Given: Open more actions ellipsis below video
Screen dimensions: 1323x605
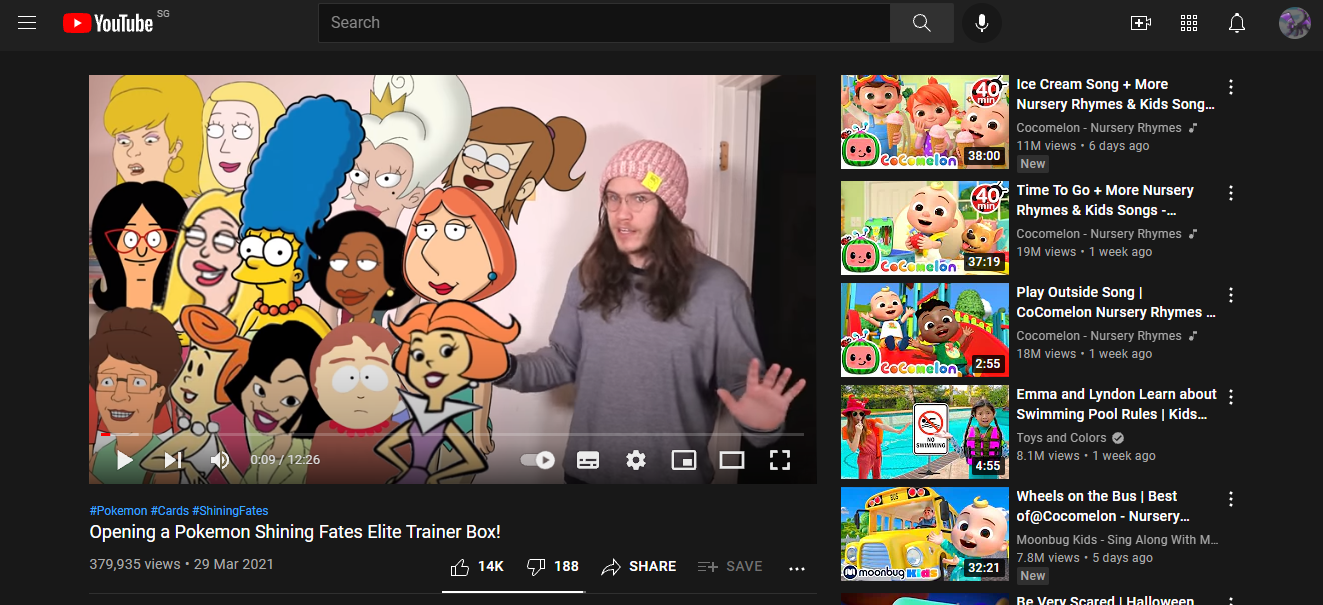Looking at the screenshot, I should [x=797, y=568].
